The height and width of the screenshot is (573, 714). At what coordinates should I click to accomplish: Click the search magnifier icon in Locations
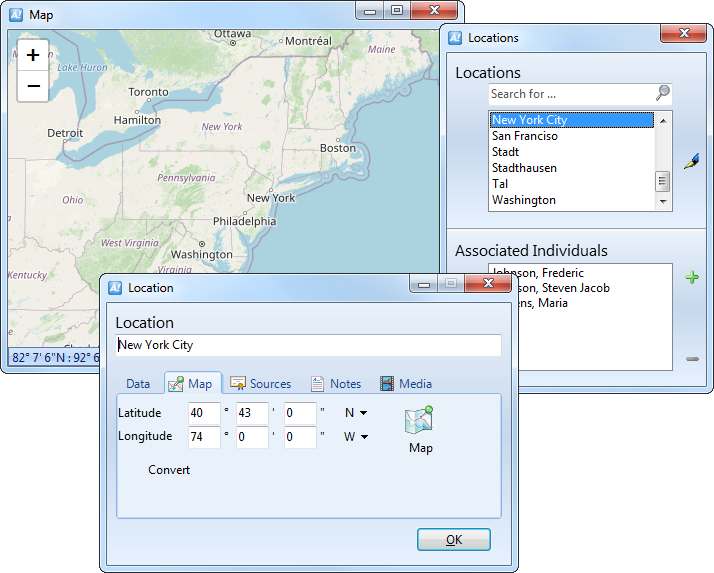pyautogui.click(x=662, y=94)
